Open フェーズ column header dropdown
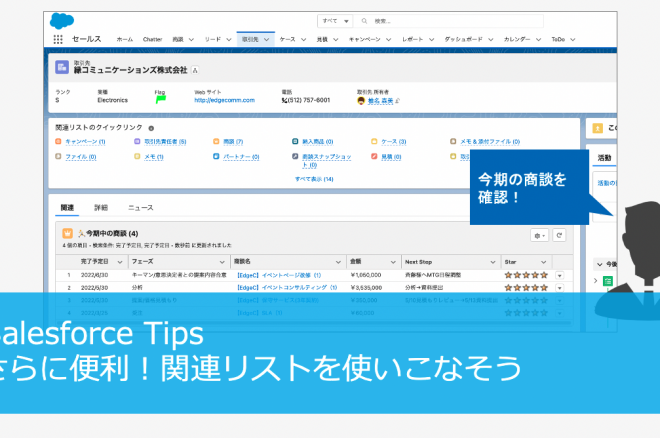Screen dimensions: 660x438 222,262
